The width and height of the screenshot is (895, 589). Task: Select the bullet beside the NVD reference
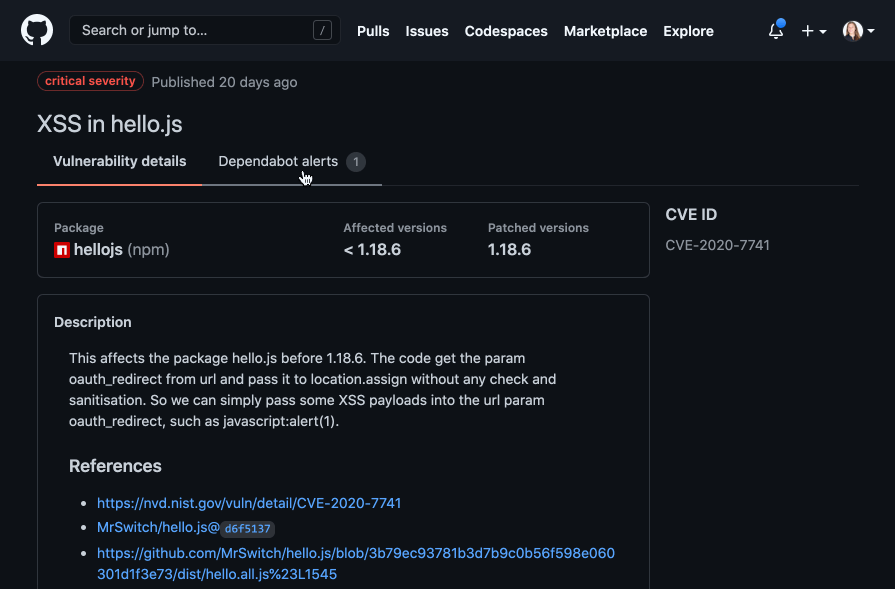click(83, 502)
